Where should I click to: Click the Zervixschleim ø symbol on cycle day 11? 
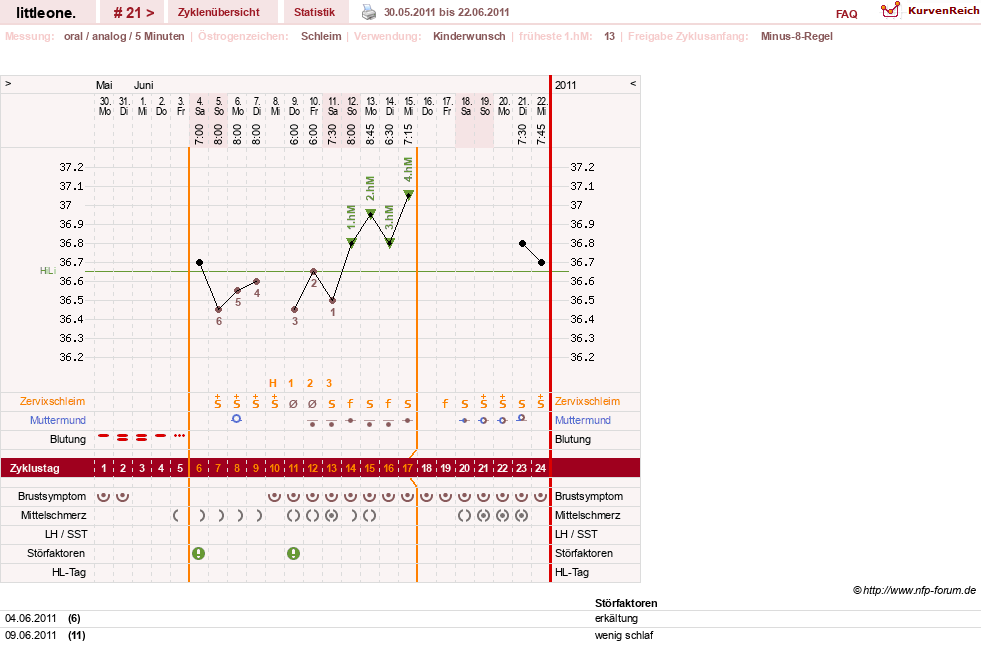tap(293, 404)
